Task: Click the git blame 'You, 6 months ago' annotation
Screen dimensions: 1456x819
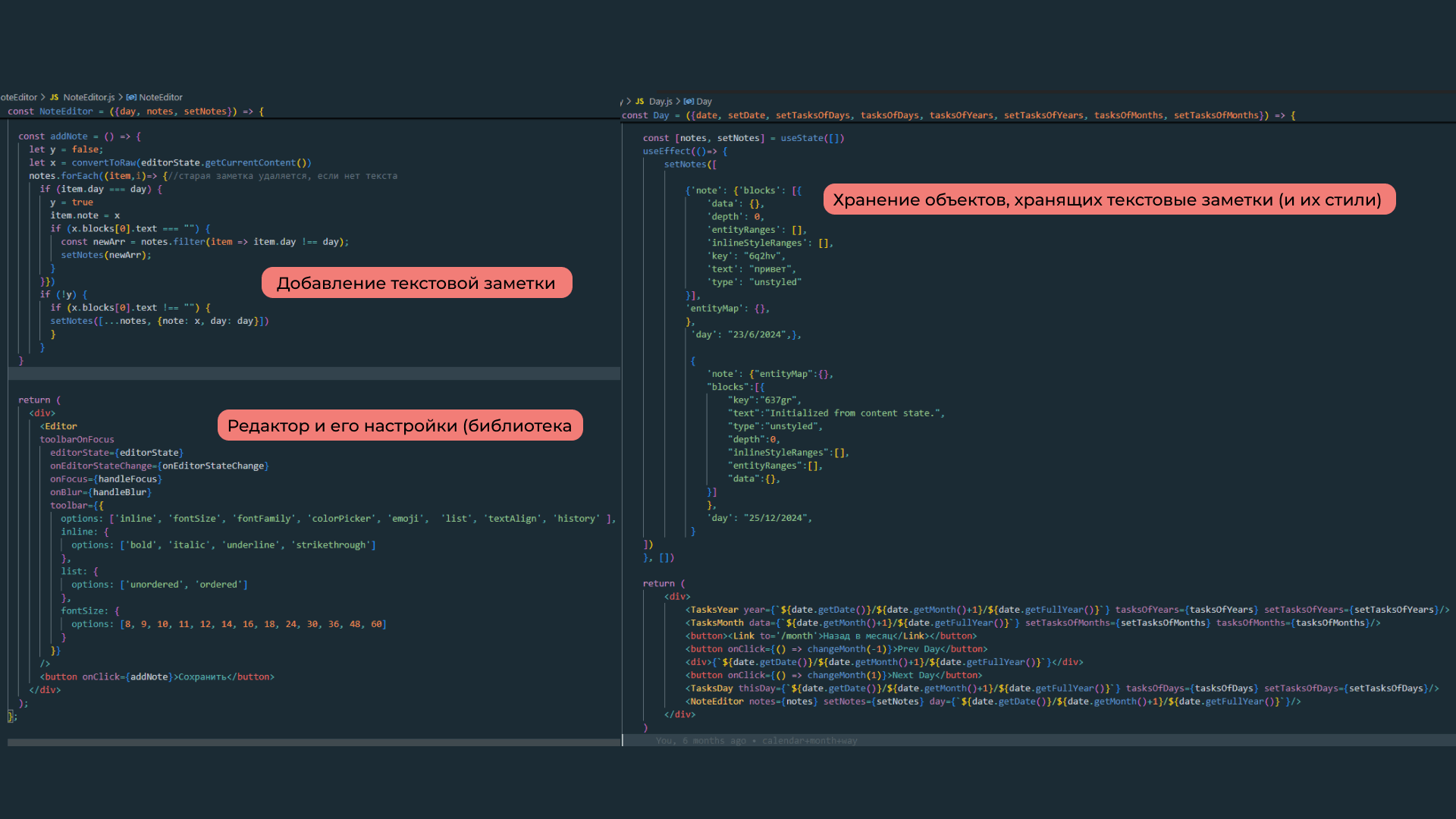Action: click(757, 741)
